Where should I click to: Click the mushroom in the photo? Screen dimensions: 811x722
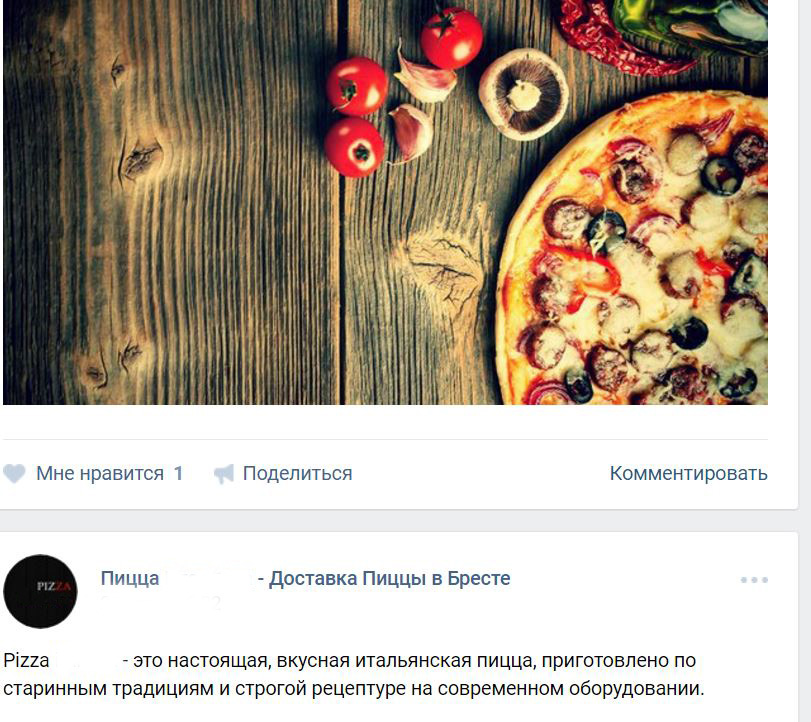coord(523,95)
